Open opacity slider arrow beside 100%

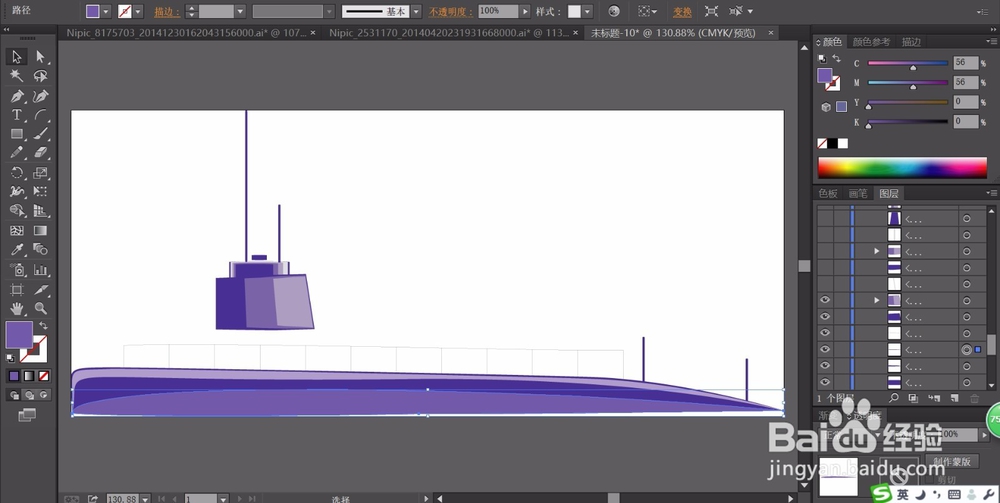click(x=525, y=11)
